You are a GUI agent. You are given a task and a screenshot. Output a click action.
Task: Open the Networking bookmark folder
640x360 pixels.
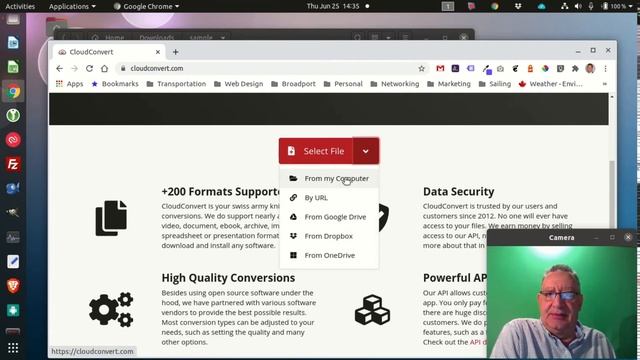pos(395,84)
